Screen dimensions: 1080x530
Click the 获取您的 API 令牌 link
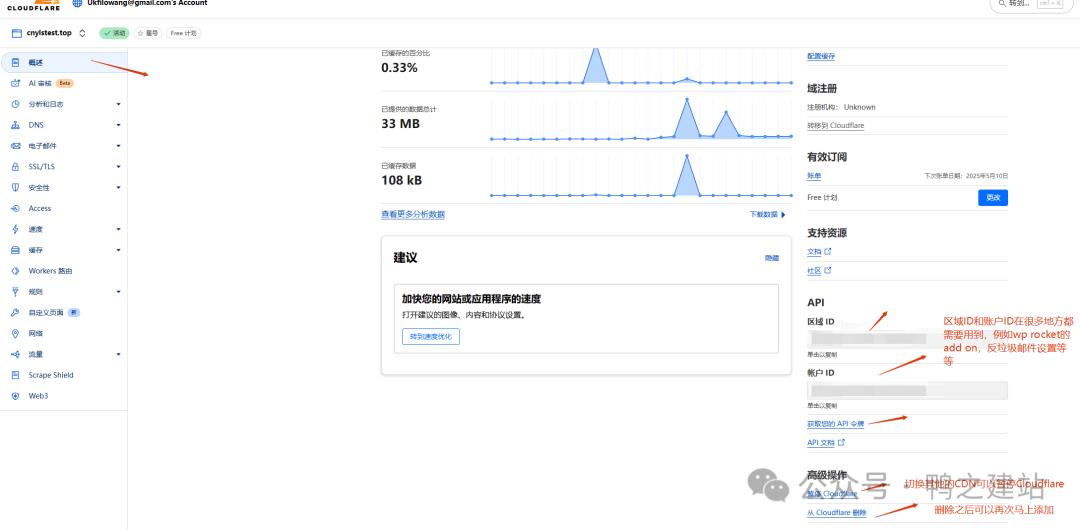click(x=835, y=423)
